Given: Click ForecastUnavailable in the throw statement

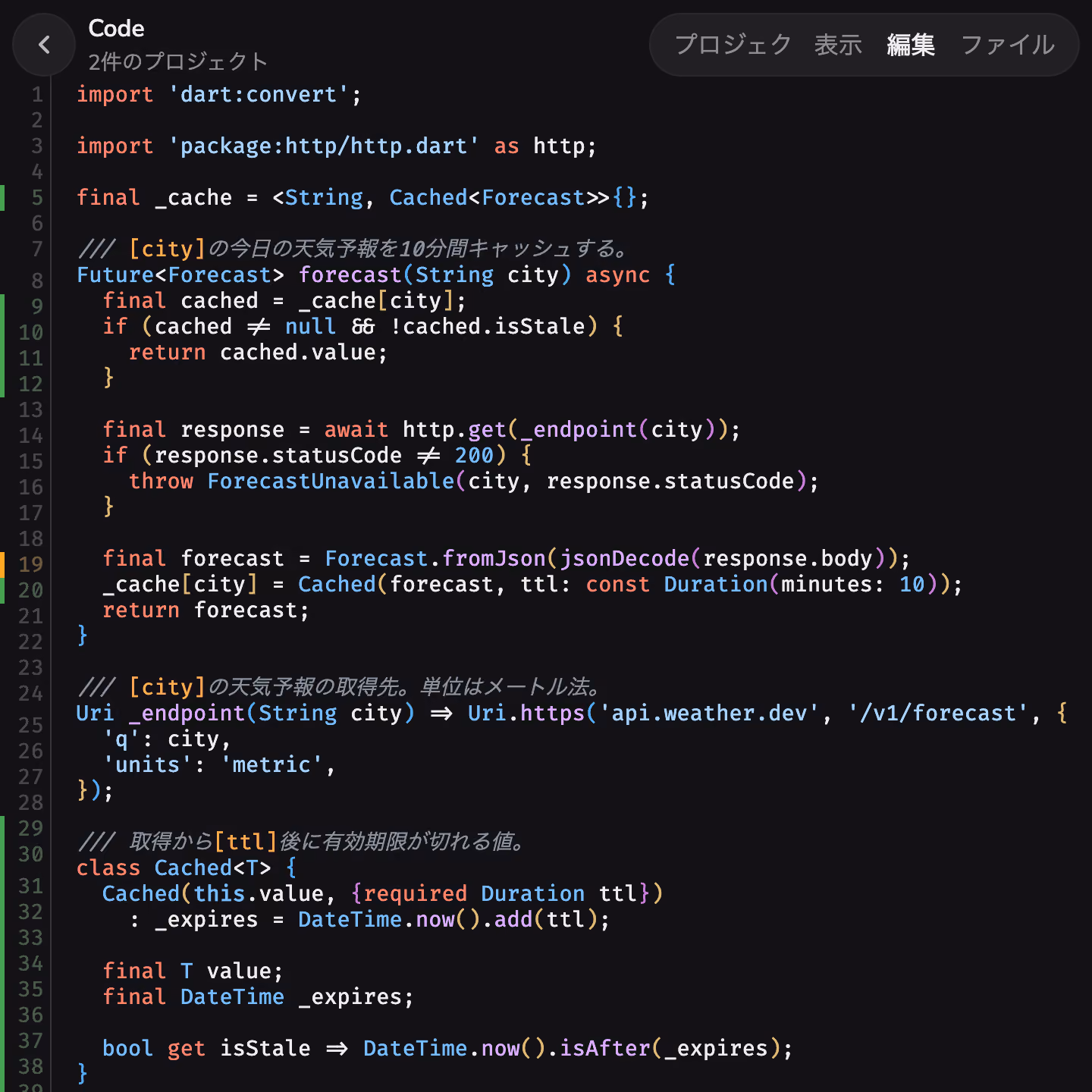Looking at the screenshot, I should [x=331, y=481].
